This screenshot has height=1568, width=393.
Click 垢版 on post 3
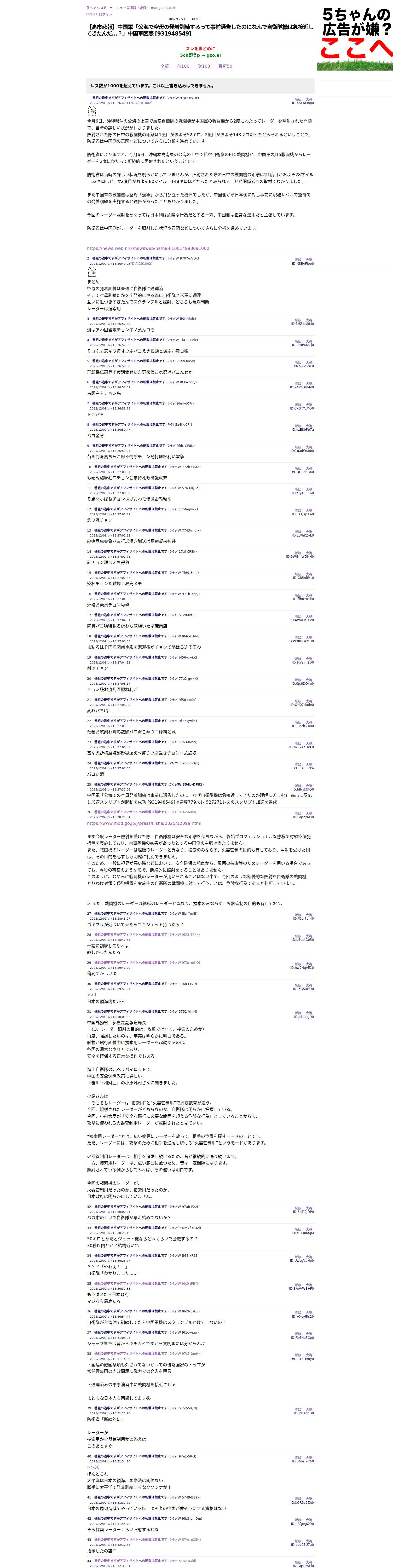tap(298, 320)
